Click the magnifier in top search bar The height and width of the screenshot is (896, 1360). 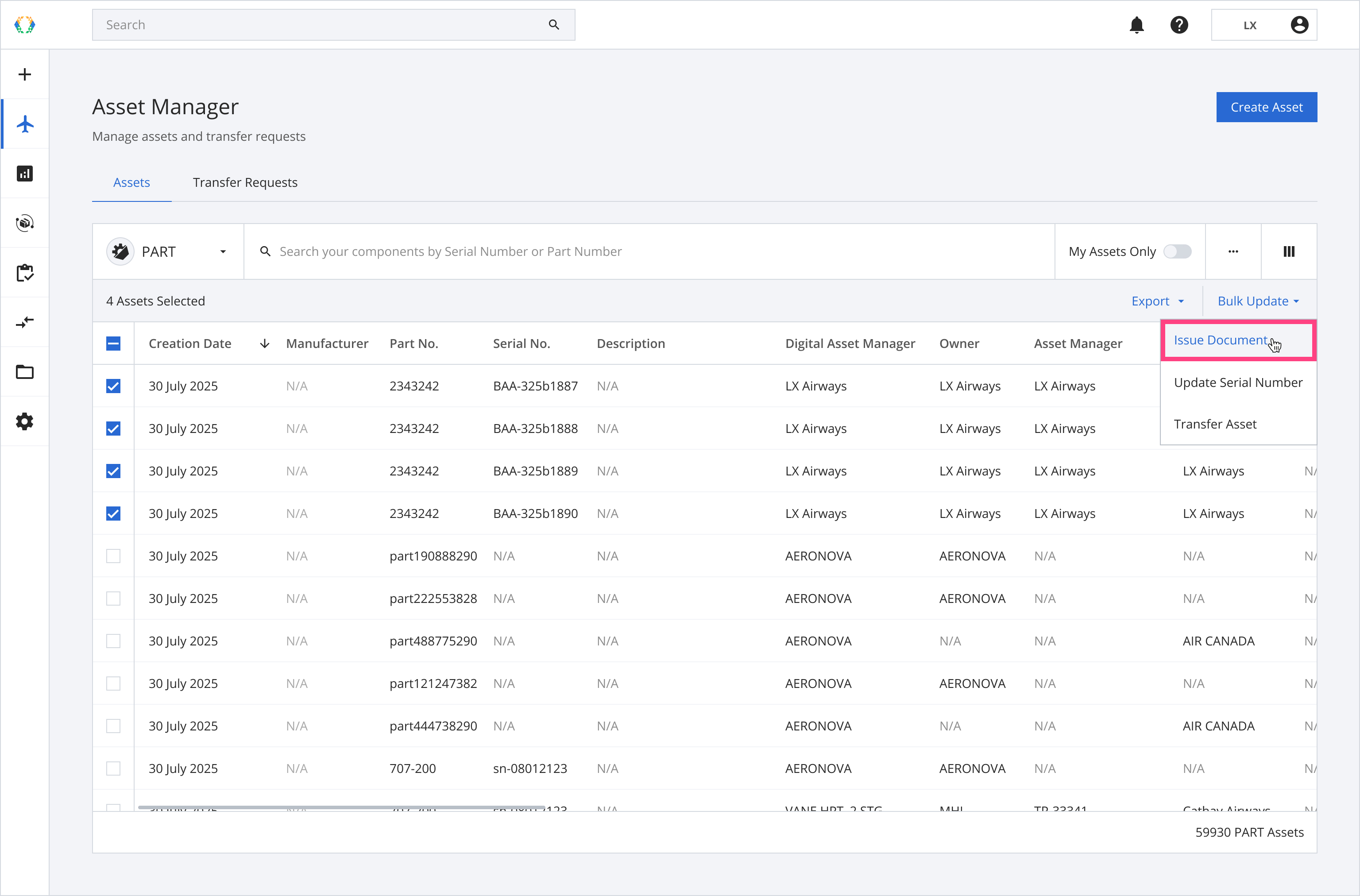[x=554, y=25]
